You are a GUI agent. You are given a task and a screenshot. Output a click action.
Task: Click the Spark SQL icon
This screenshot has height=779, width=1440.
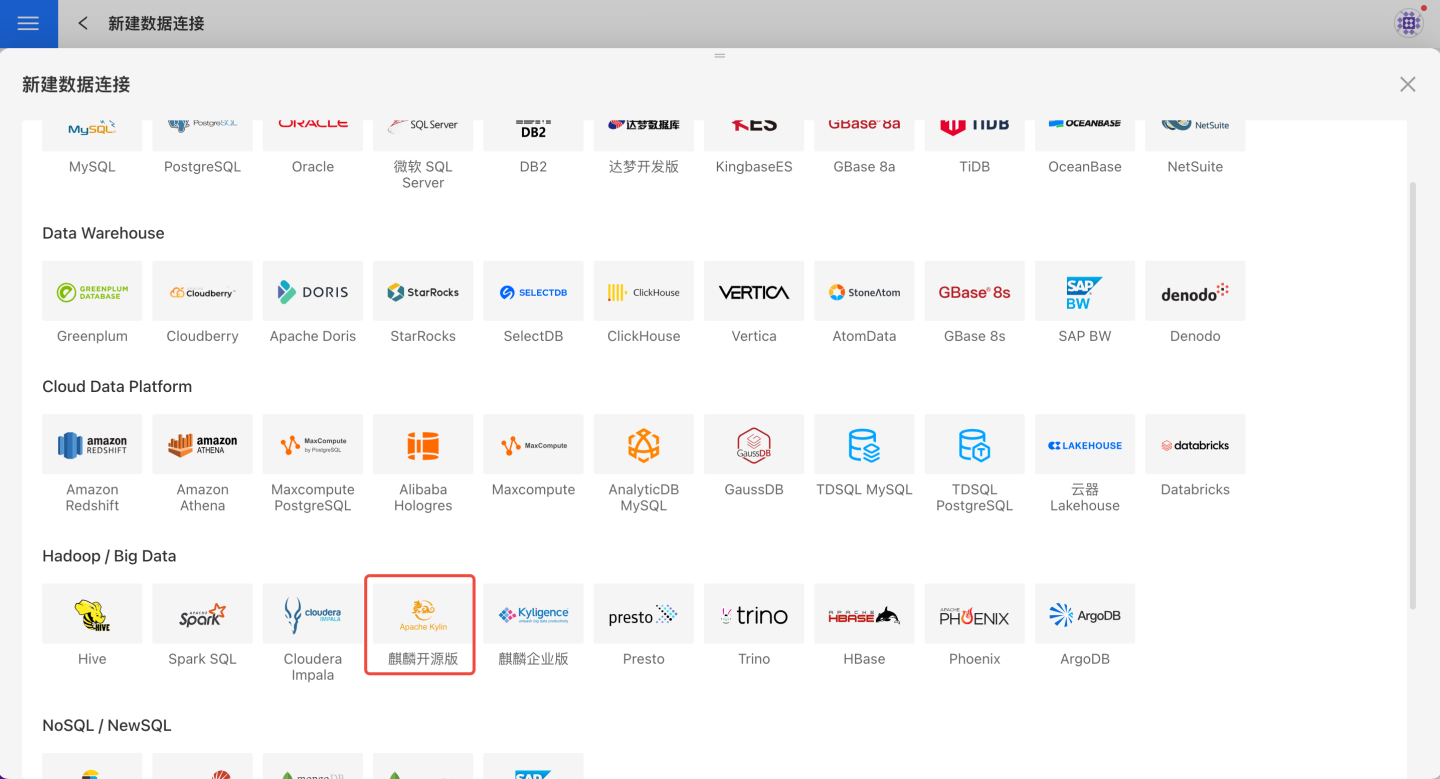tap(203, 615)
